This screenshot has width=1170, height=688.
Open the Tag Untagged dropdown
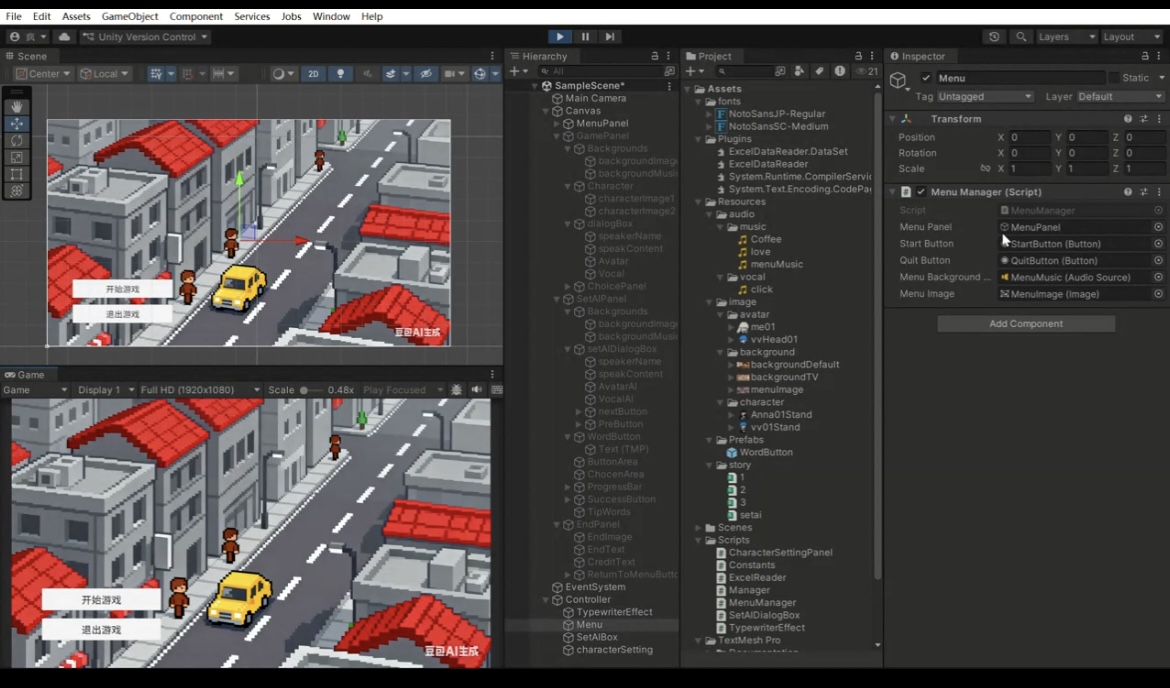click(x=985, y=97)
